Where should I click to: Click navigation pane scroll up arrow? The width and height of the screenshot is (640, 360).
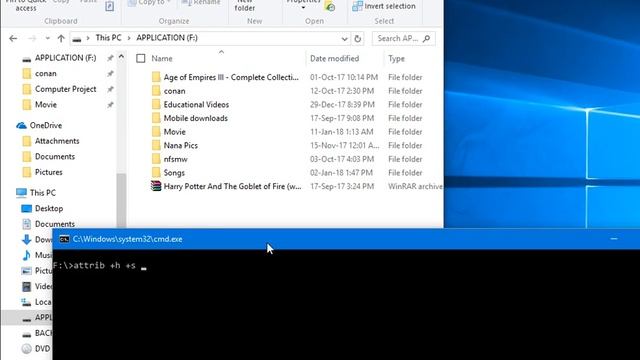(121, 57)
